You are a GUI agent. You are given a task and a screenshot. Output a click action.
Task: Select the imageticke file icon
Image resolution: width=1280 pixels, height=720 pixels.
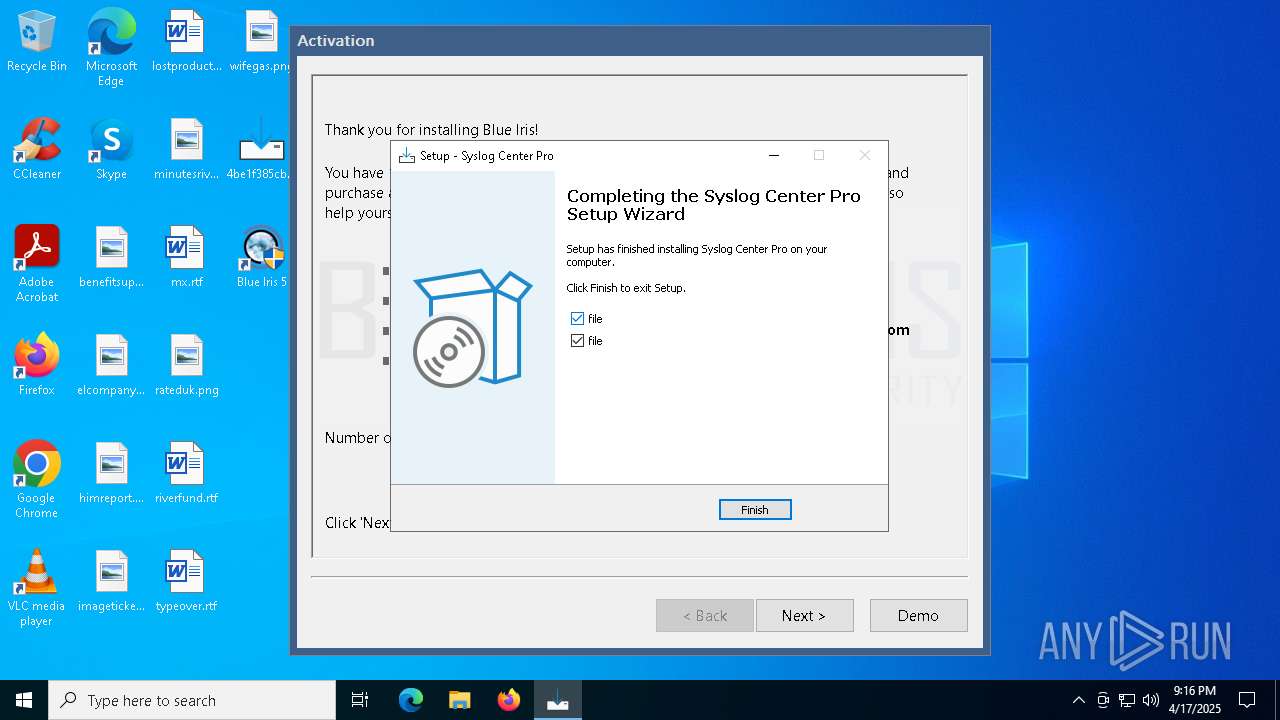point(111,582)
